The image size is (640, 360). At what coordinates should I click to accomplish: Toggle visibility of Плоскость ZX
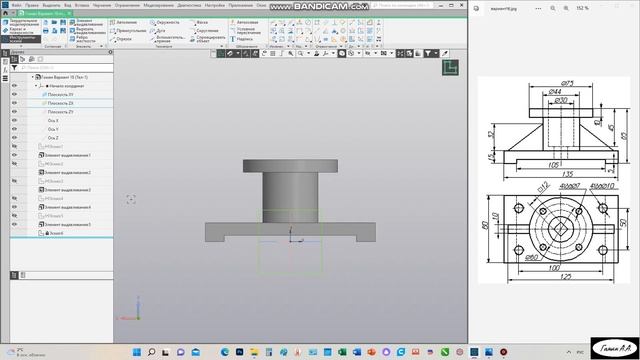coord(14,103)
